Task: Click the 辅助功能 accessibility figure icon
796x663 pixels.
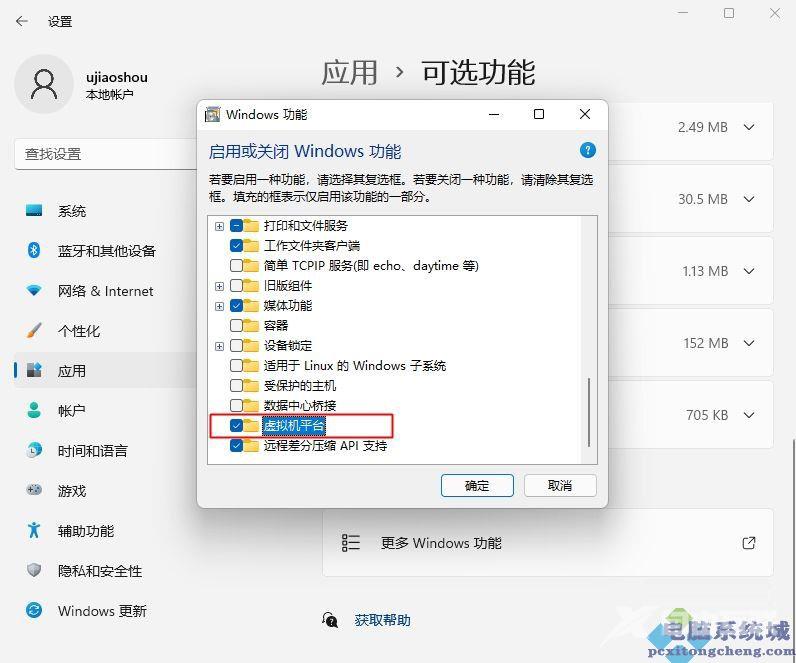Action: (34, 530)
